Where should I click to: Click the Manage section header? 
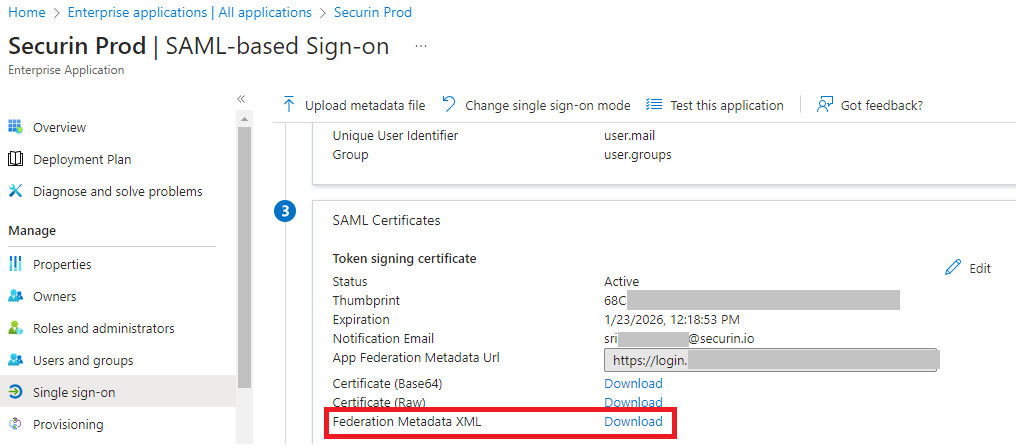point(32,230)
